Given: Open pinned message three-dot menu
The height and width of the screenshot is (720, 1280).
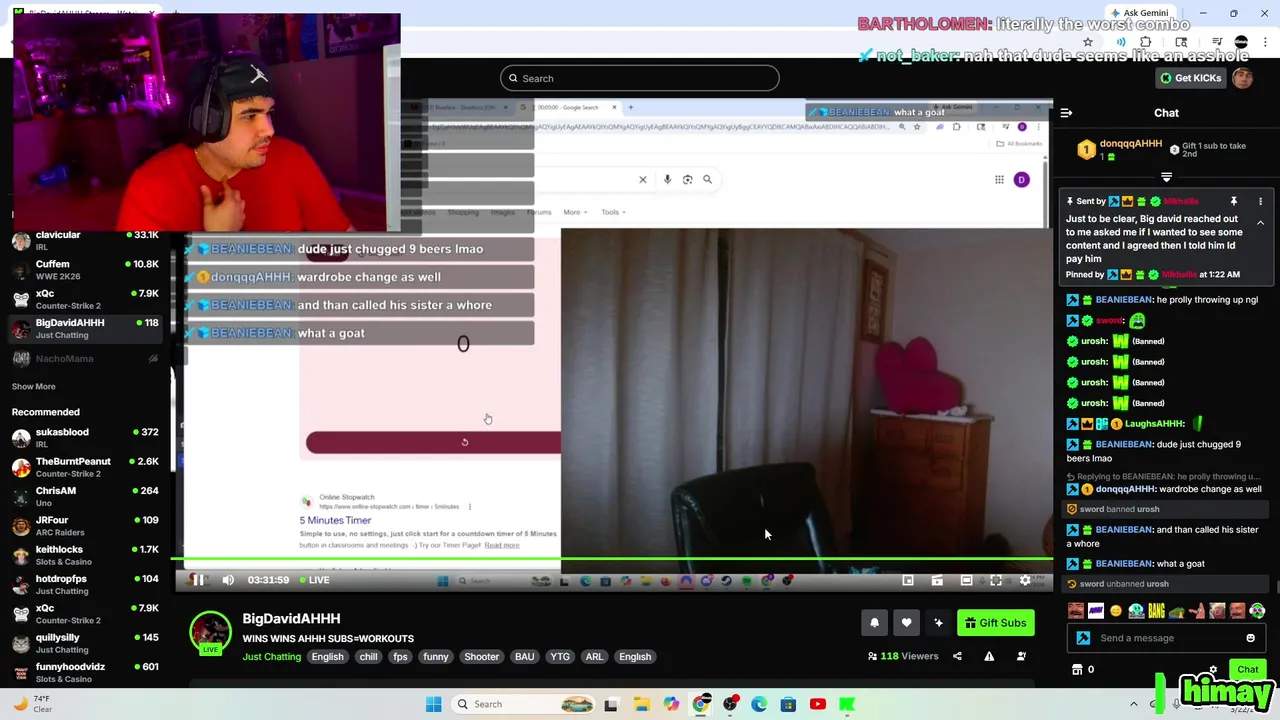Looking at the screenshot, I should [1260, 201].
